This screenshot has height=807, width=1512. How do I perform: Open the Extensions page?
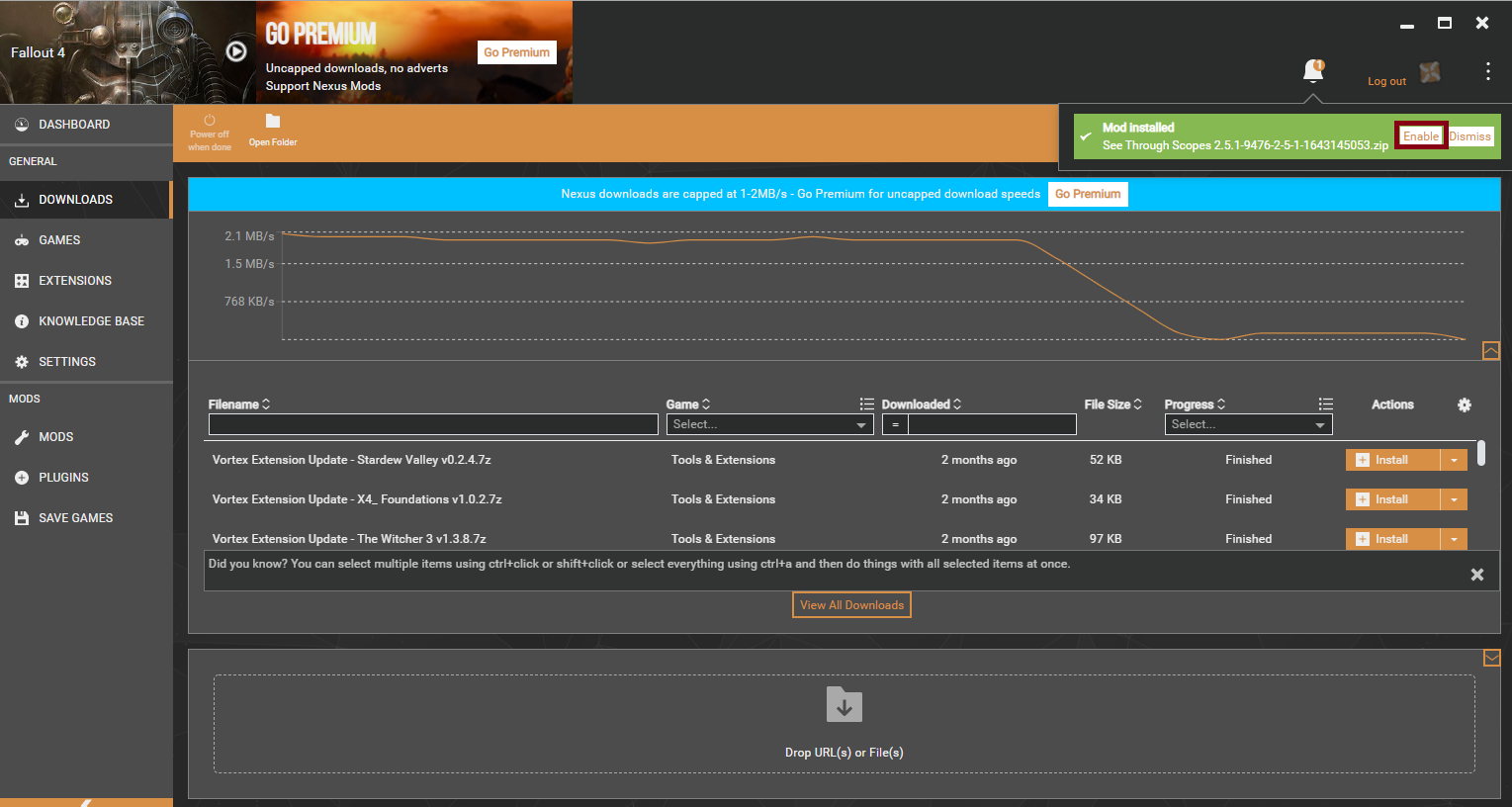(x=86, y=281)
